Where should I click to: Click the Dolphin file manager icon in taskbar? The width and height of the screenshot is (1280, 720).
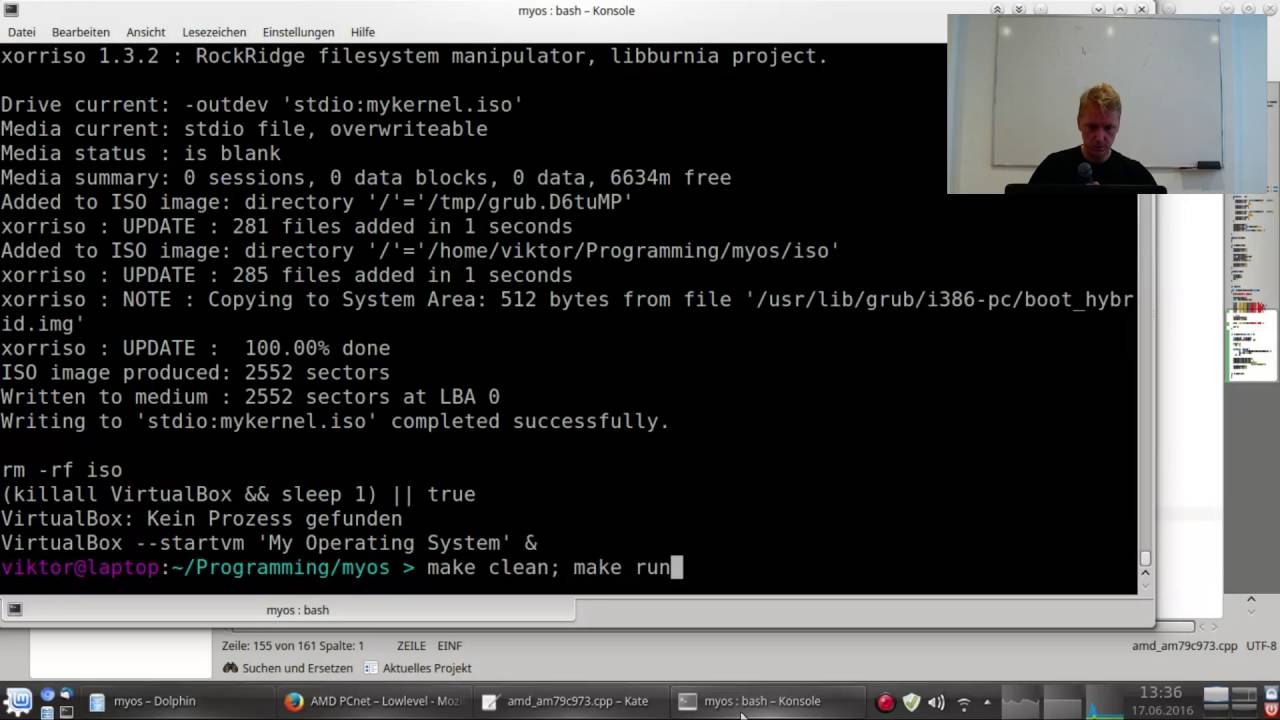tap(97, 701)
